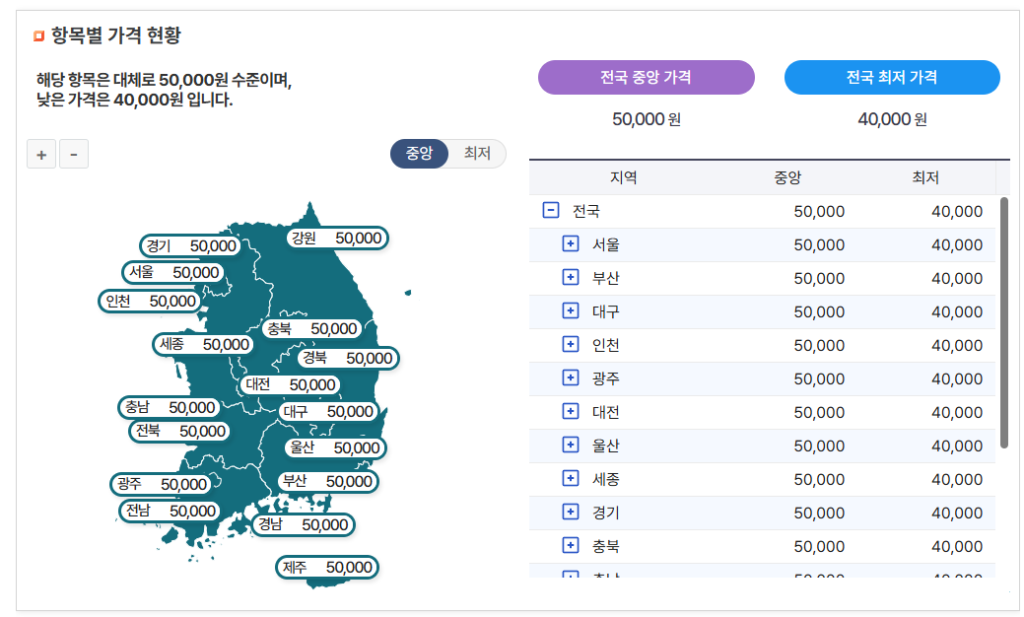Click the 최저 column header in table

[925, 178]
